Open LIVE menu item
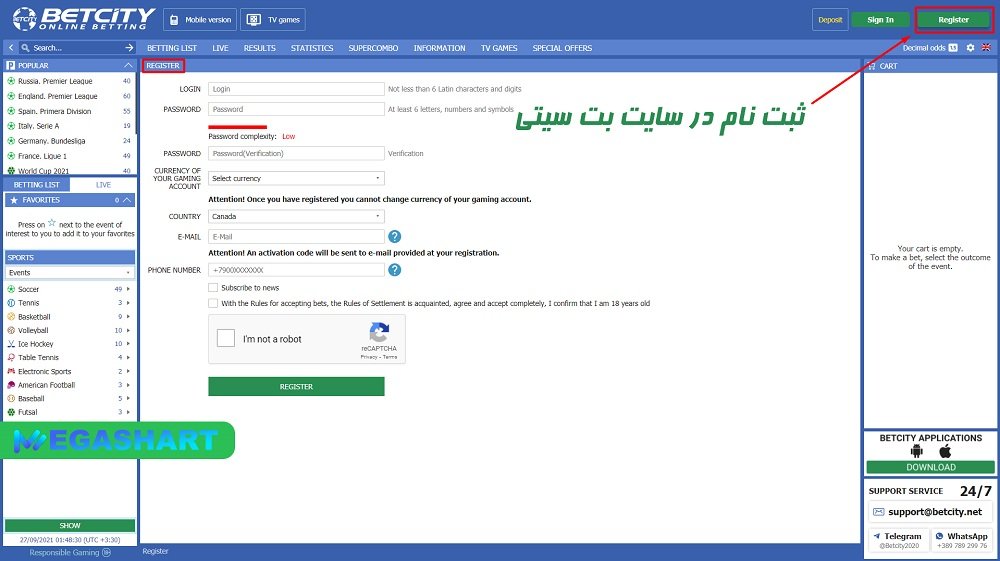 220,48
